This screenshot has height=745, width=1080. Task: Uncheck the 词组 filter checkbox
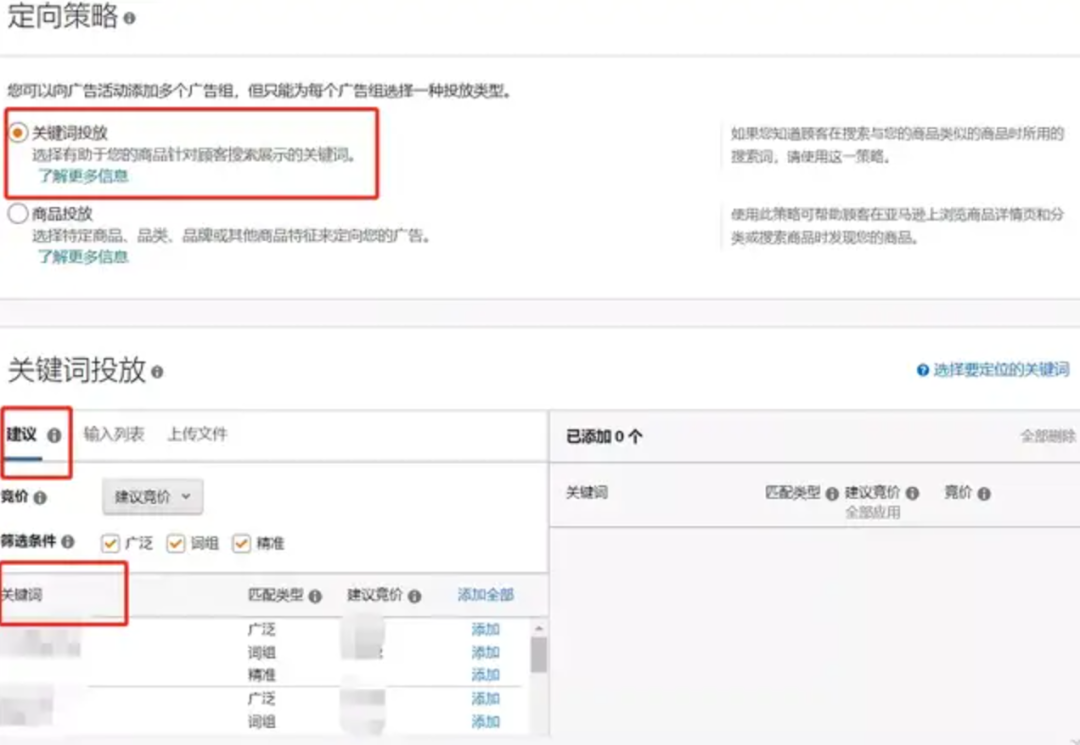(174, 543)
